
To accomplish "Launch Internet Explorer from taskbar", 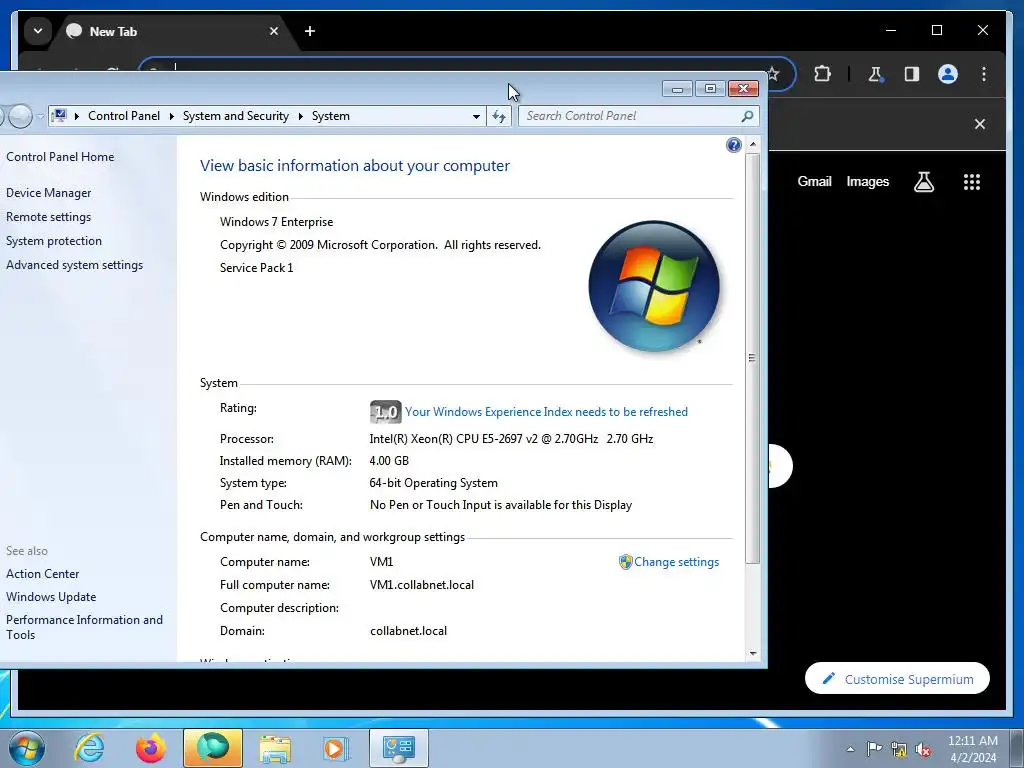I will 89,748.
